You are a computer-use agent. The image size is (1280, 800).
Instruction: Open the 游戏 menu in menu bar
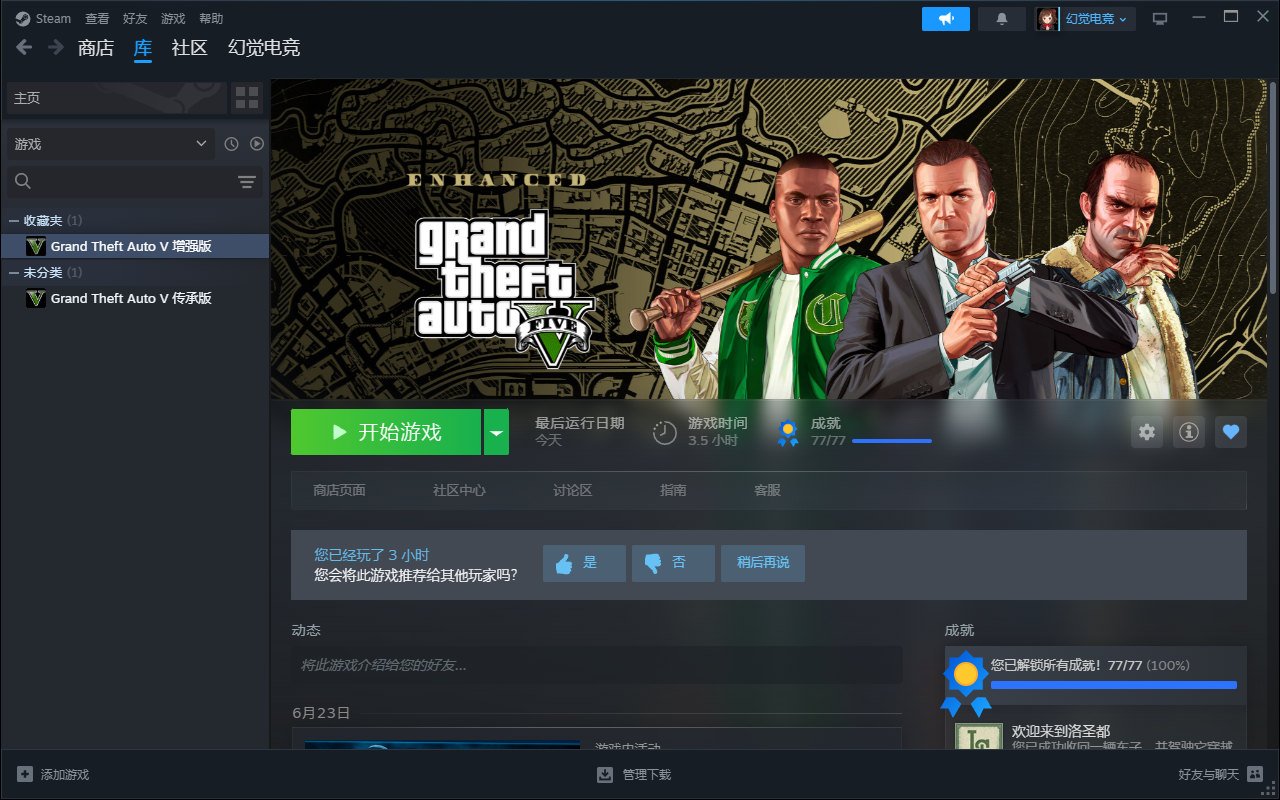[173, 19]
